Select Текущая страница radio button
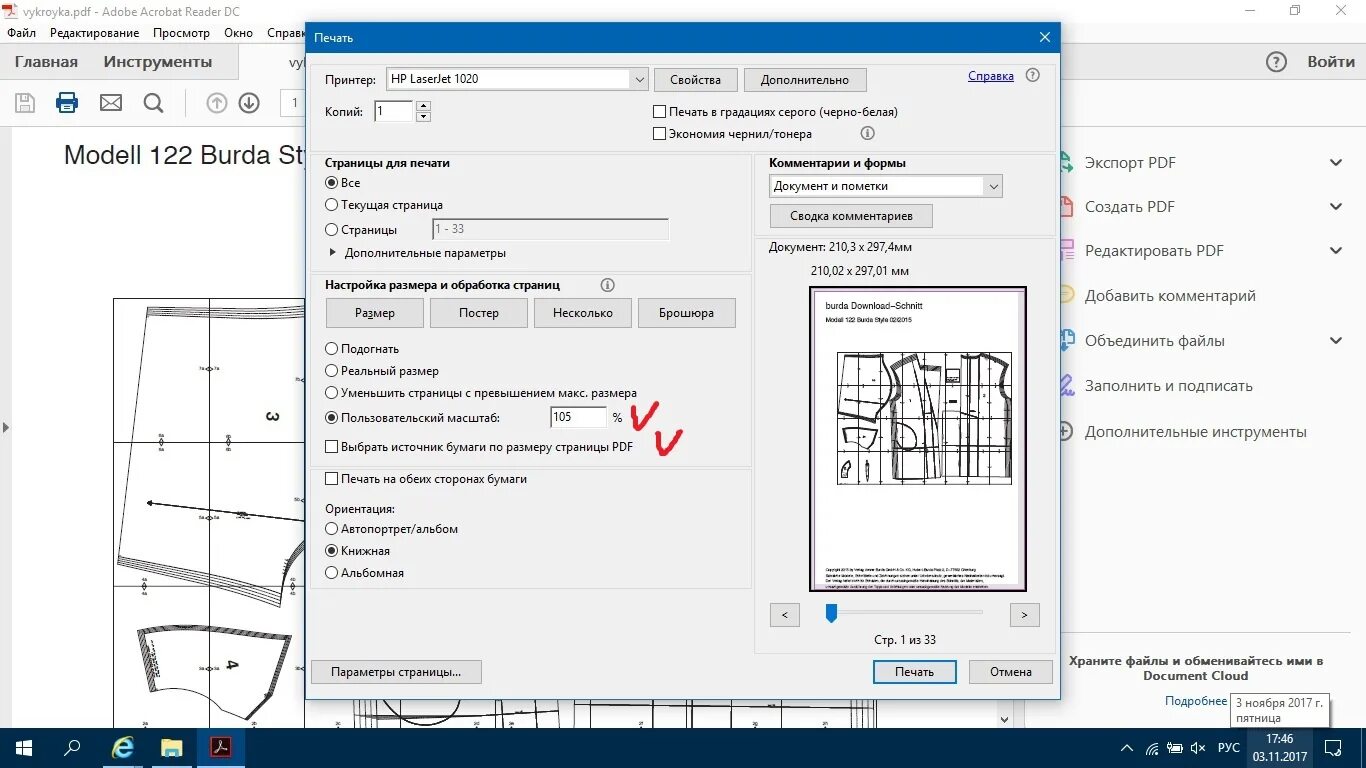This screenshot has height=768, width=1366. point(332,205)
